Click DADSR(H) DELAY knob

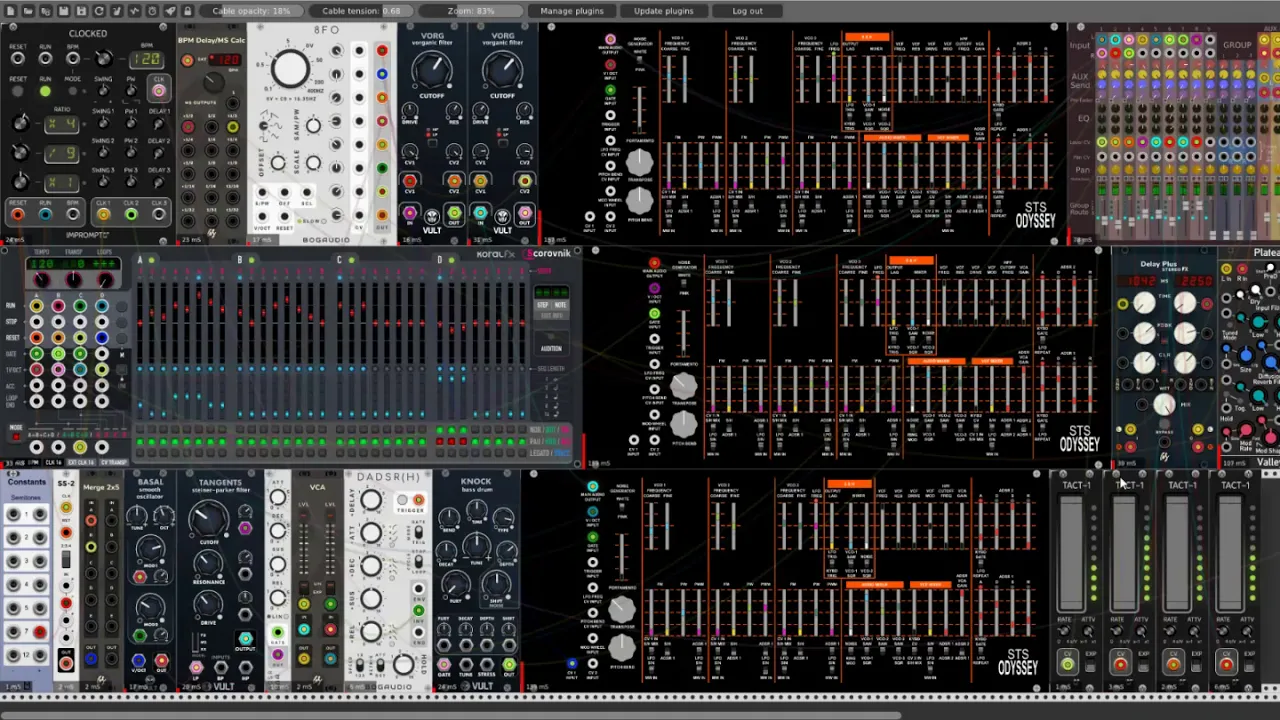(x=371, y=500)
